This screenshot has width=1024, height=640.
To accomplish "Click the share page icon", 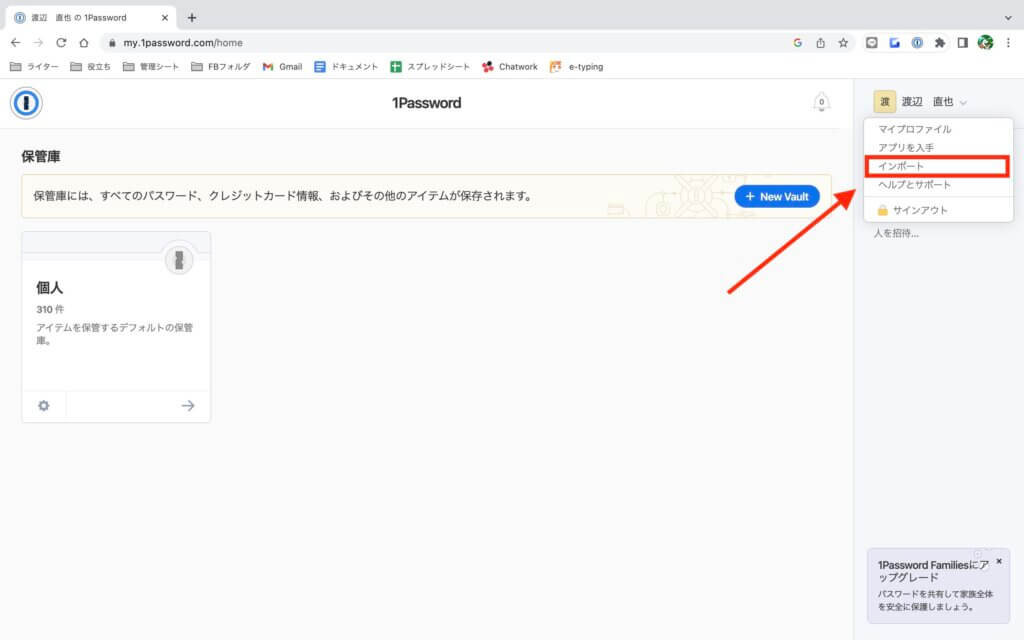I will 820,42.
